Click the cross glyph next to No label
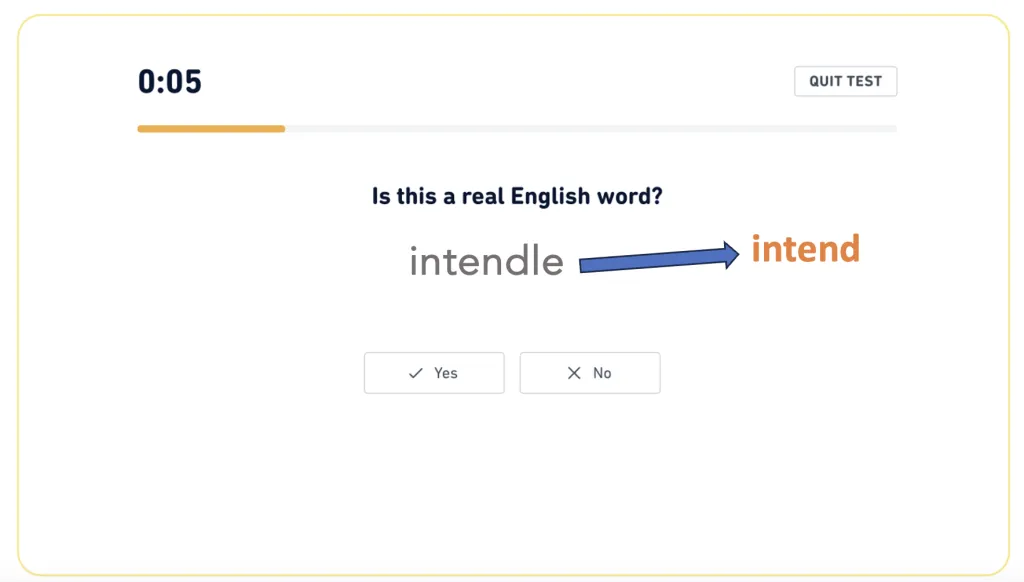This screenshot has width=1024, height=582. pos(575,372)
